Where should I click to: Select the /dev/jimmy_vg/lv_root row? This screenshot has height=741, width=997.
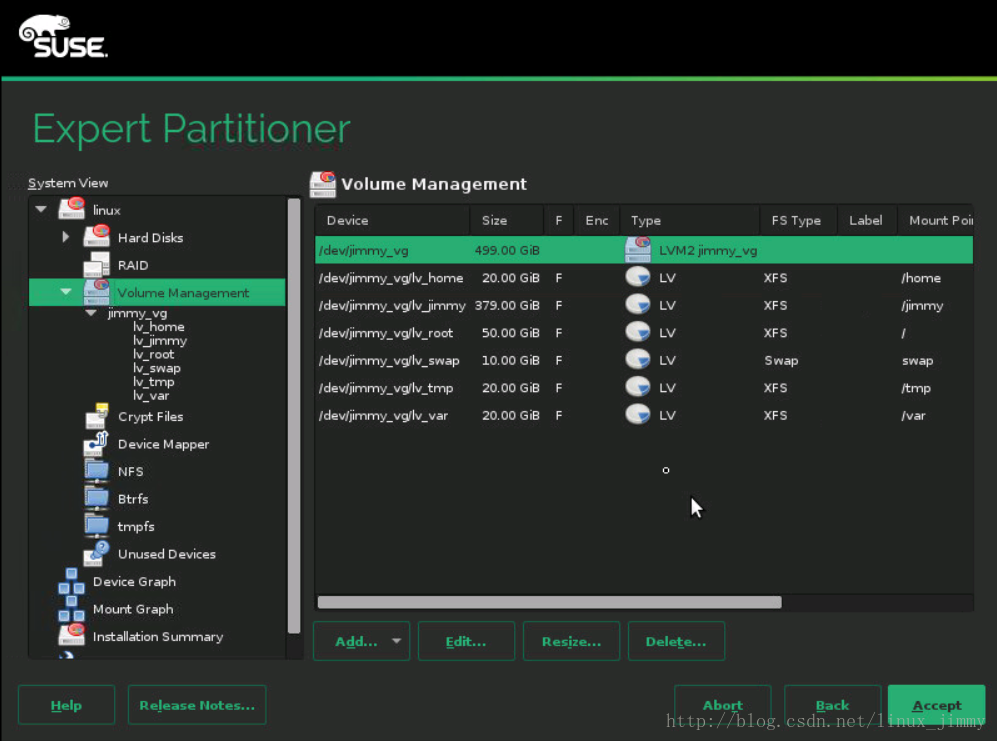(x=644, y=332)
